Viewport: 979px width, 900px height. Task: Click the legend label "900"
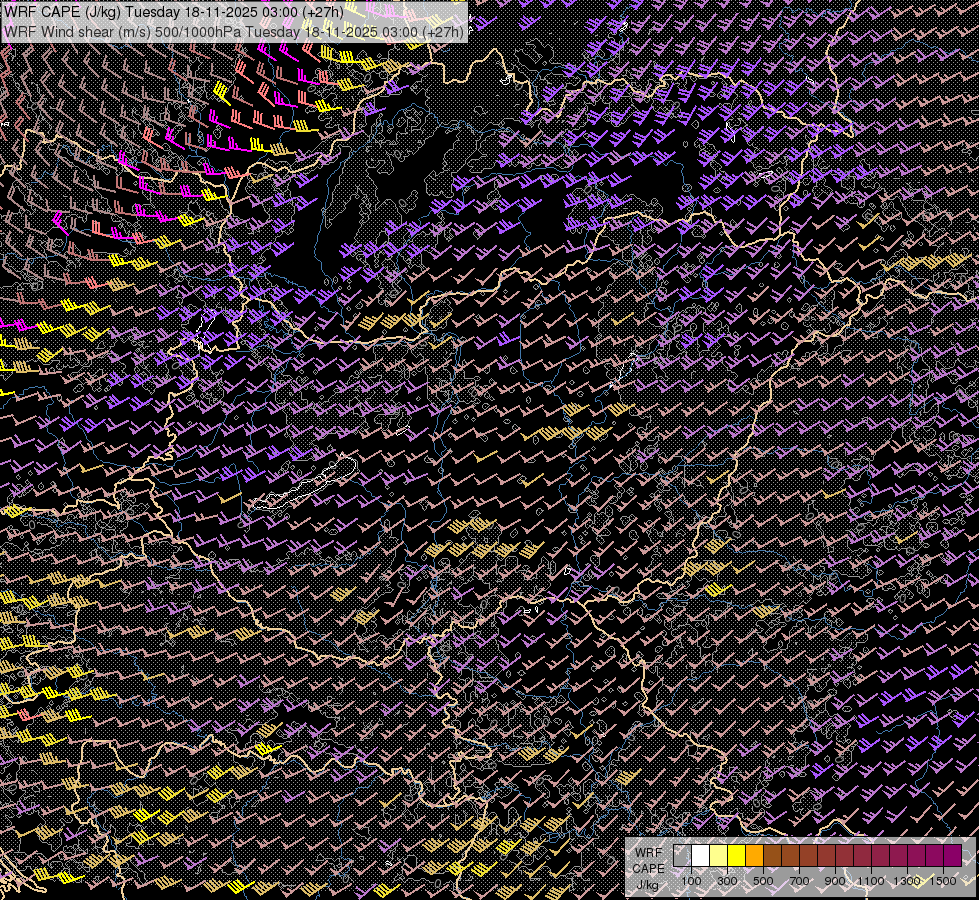click(x=835, y=881)
